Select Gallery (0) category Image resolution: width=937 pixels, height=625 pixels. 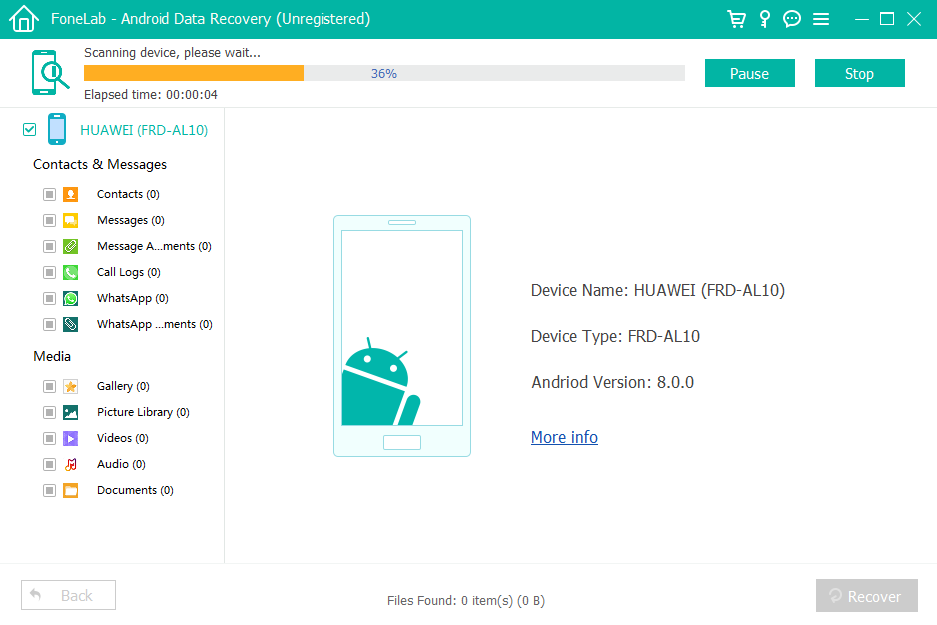123,387
